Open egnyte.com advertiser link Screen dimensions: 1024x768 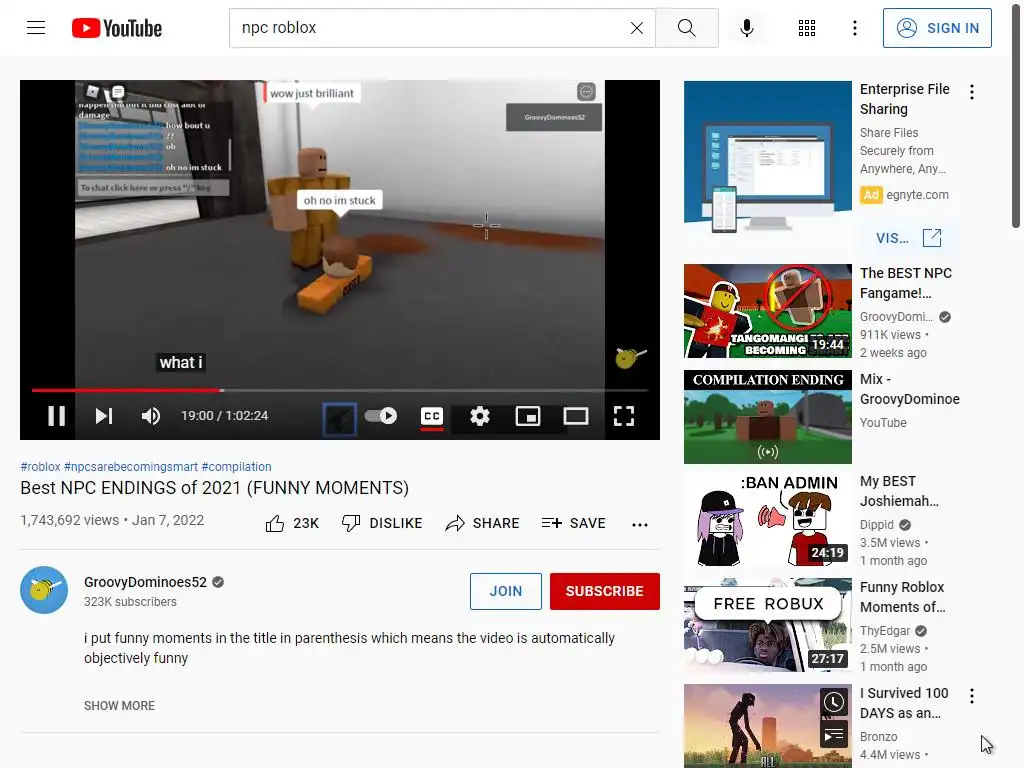pyautogui.click(x=917, y=195)
